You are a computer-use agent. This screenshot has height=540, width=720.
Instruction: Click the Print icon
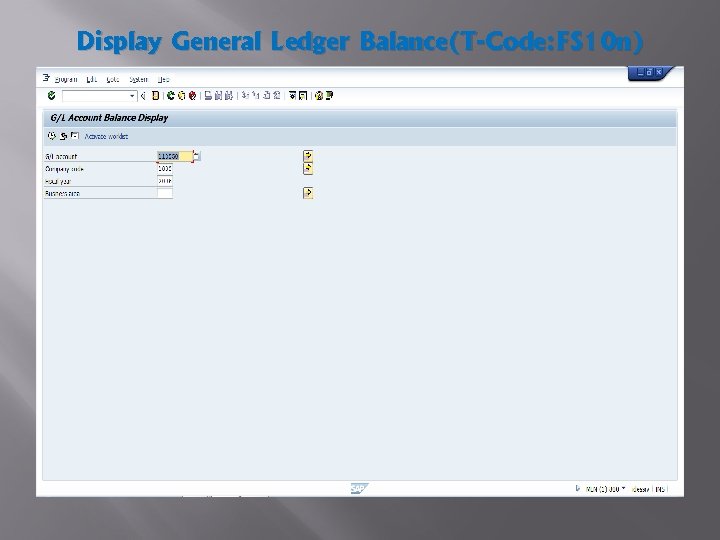pyautogui.click(x=208, y=96)
